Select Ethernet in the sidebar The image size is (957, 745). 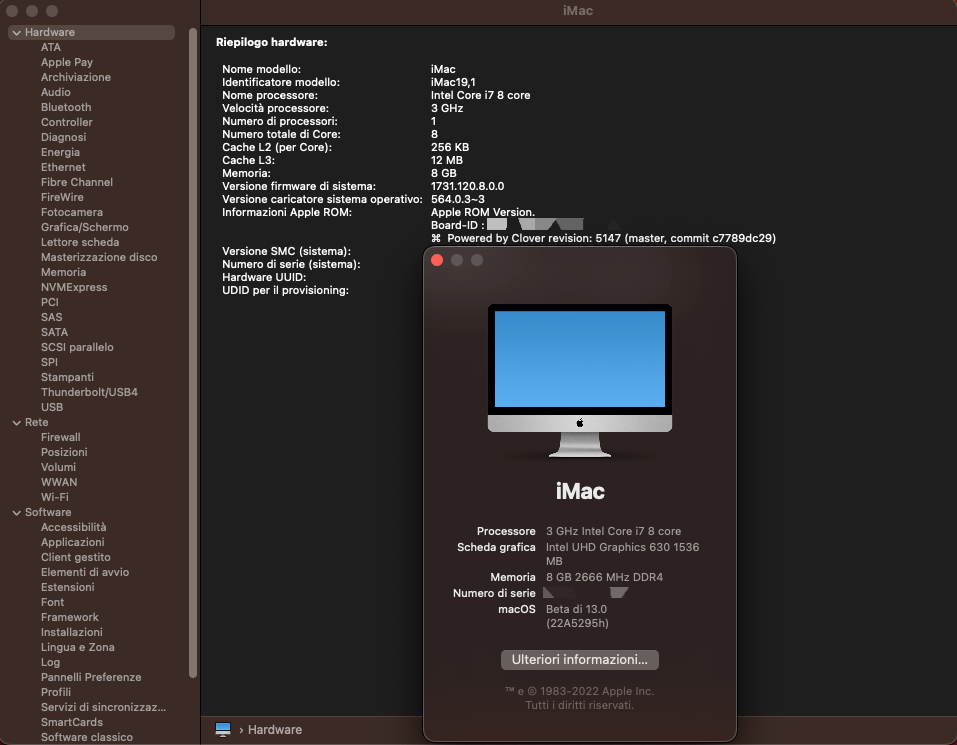(x=63, y=167)
